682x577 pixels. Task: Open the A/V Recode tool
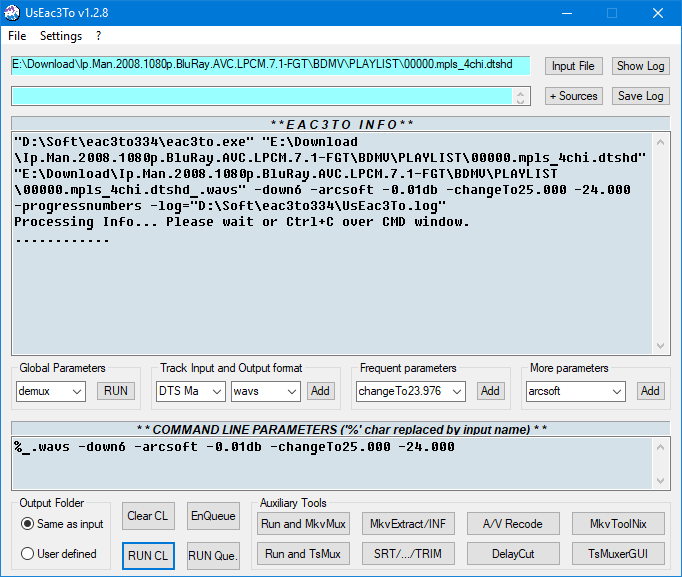(513, 524)
